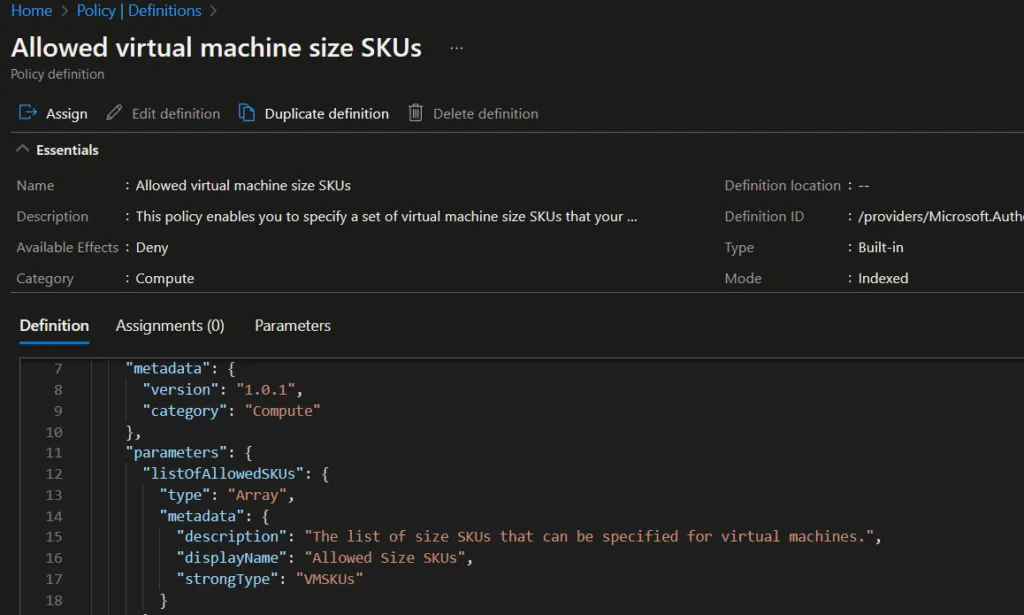Click the Assign arrow icon
1024x615 pixels.
(x=27, y=113)
